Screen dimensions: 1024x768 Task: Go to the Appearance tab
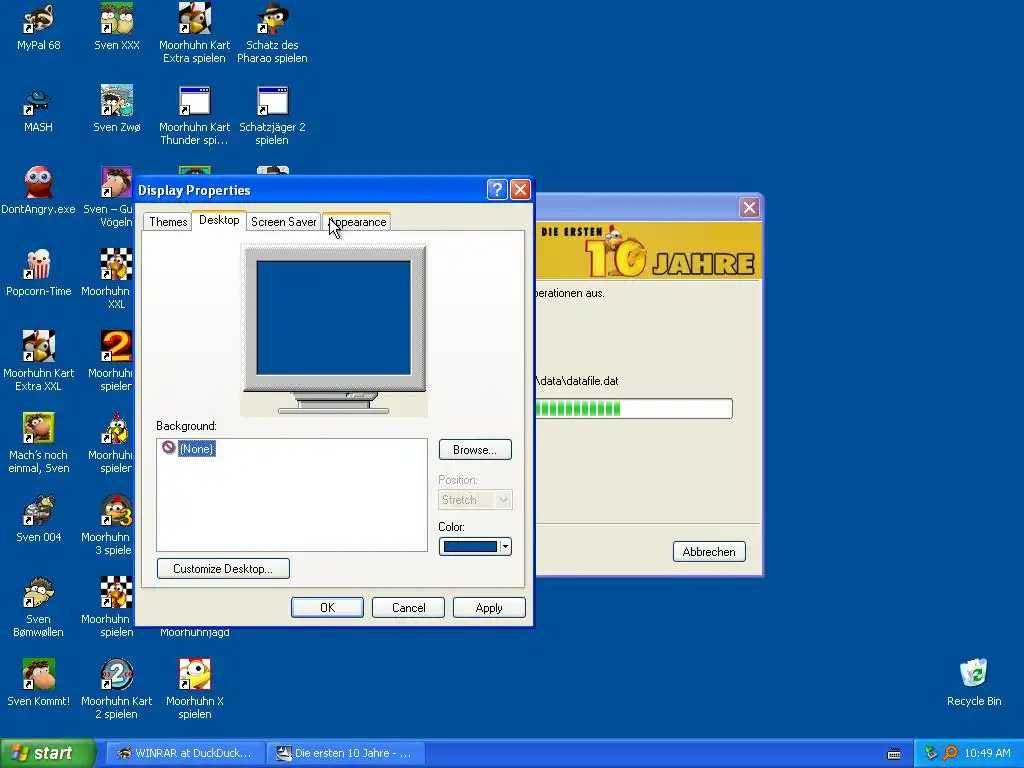[x=357, y=222]
